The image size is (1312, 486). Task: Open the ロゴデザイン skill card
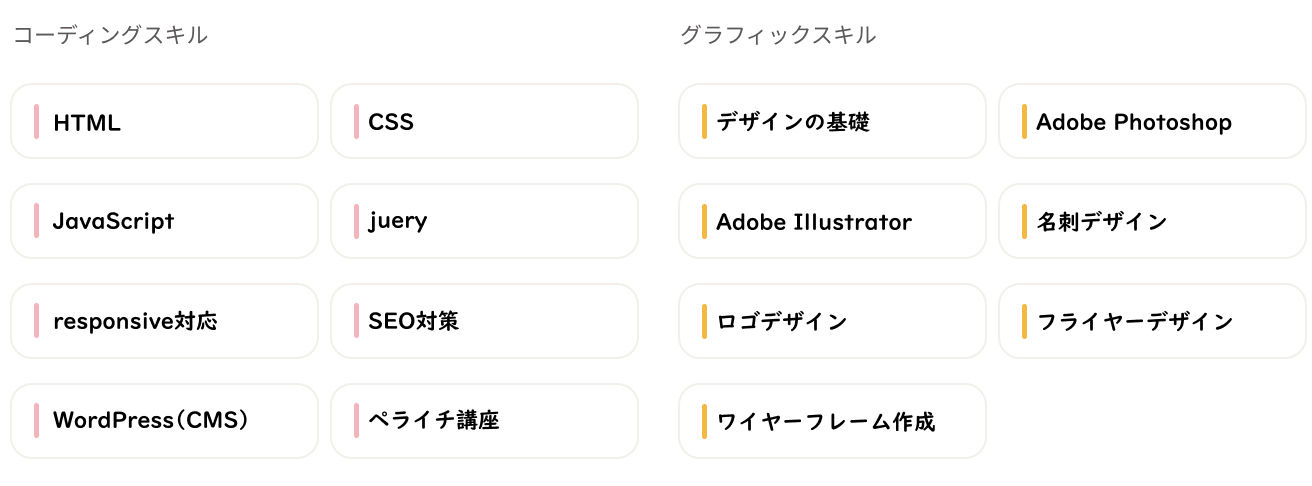click(832, 321)
